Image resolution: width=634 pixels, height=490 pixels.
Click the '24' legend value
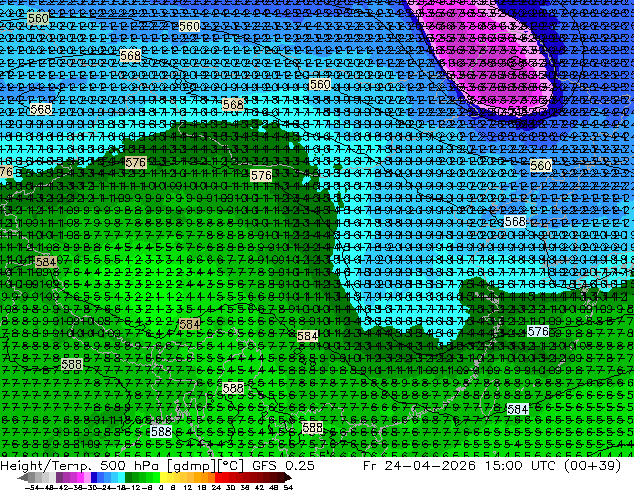click(217, 487)
